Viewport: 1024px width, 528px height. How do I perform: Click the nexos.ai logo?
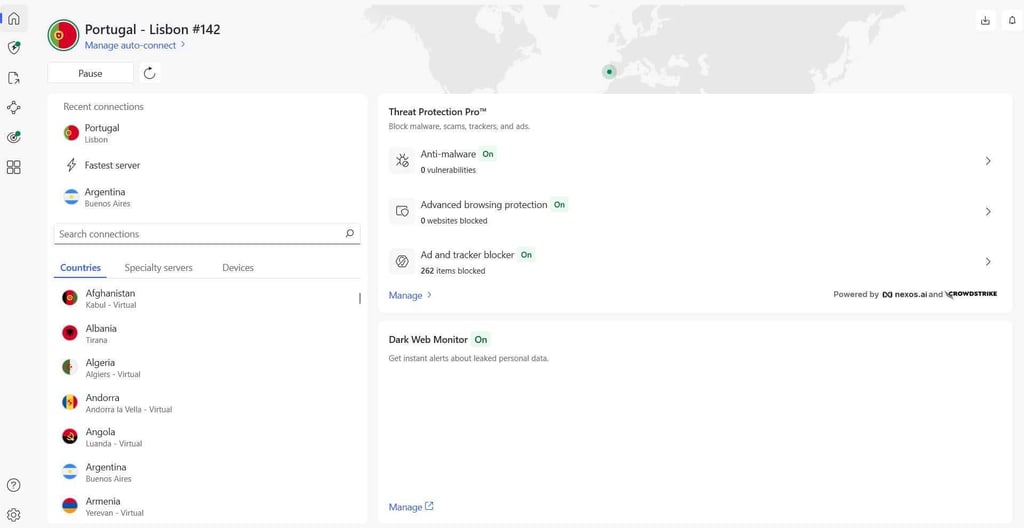[904, 295]
